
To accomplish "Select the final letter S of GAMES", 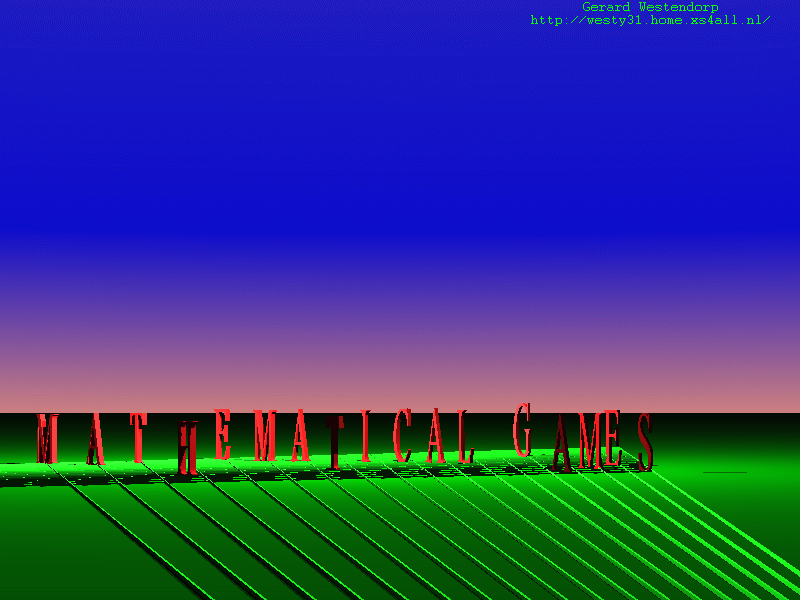I will 644,441.
